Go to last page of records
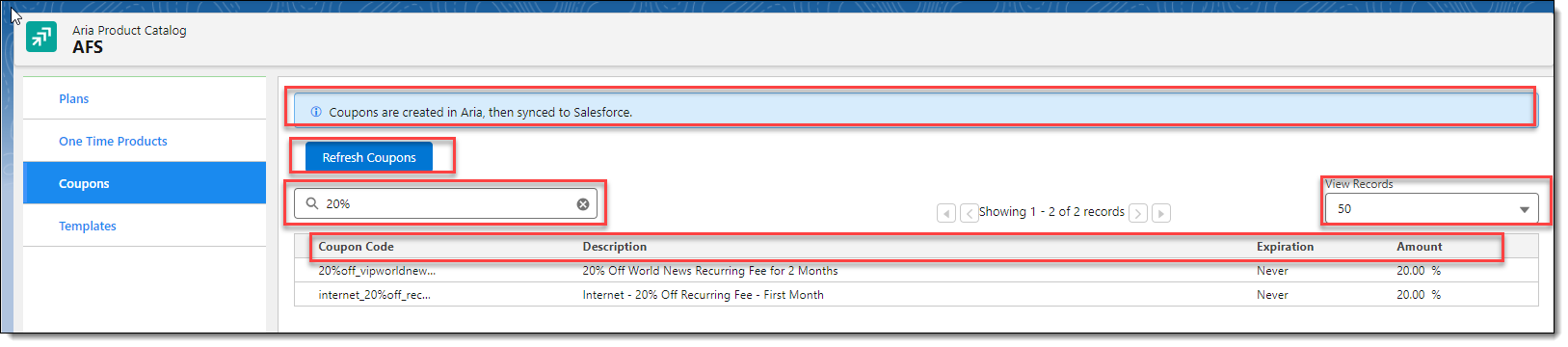The image size is (1568, 347). pyautogui.click(x=1161, y=213)
